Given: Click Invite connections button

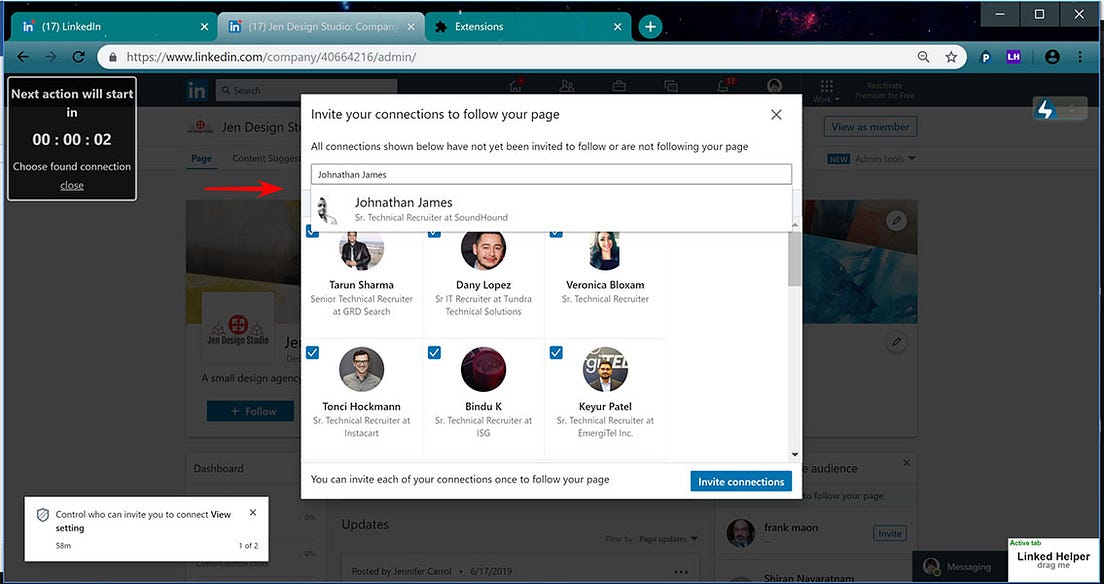Looking at the screenshot, I should [741, 482].
